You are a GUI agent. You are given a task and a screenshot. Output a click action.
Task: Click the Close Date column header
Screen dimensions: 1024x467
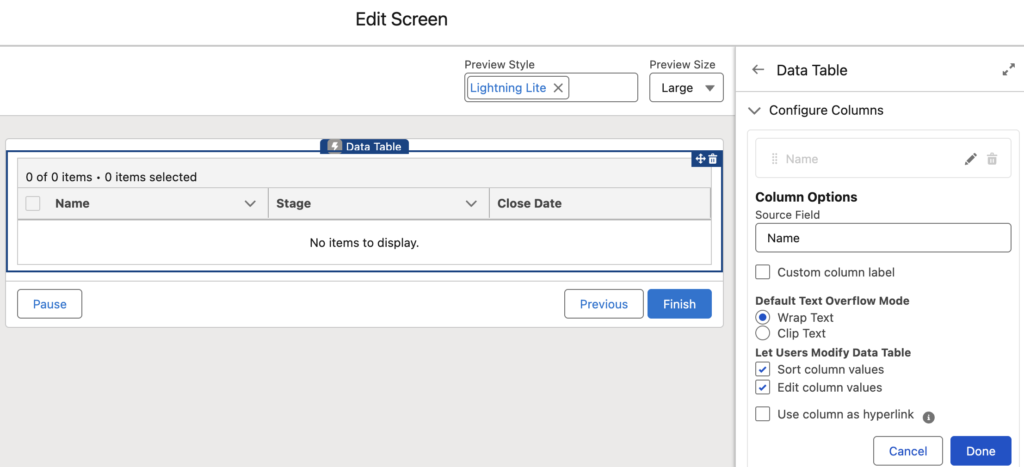tap(600, 203)
